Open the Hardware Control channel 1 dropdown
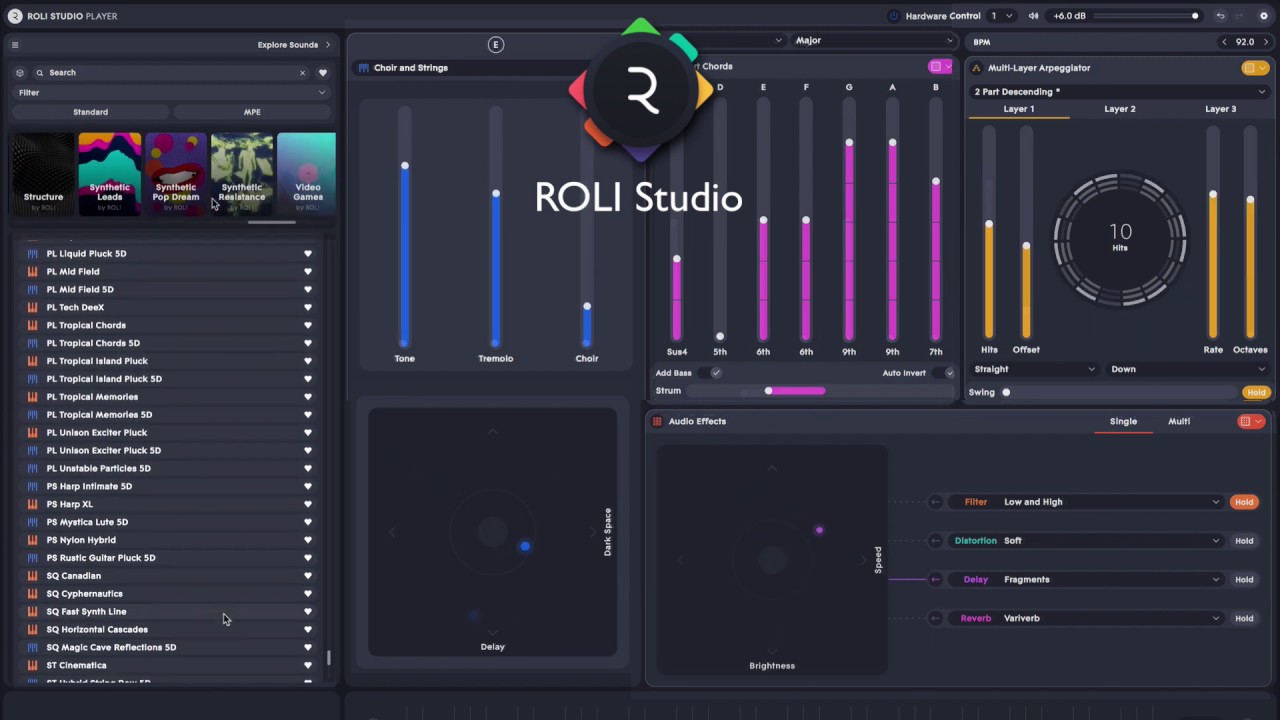The height and width of the screenshot is (720, 1280). point(1002,16)
